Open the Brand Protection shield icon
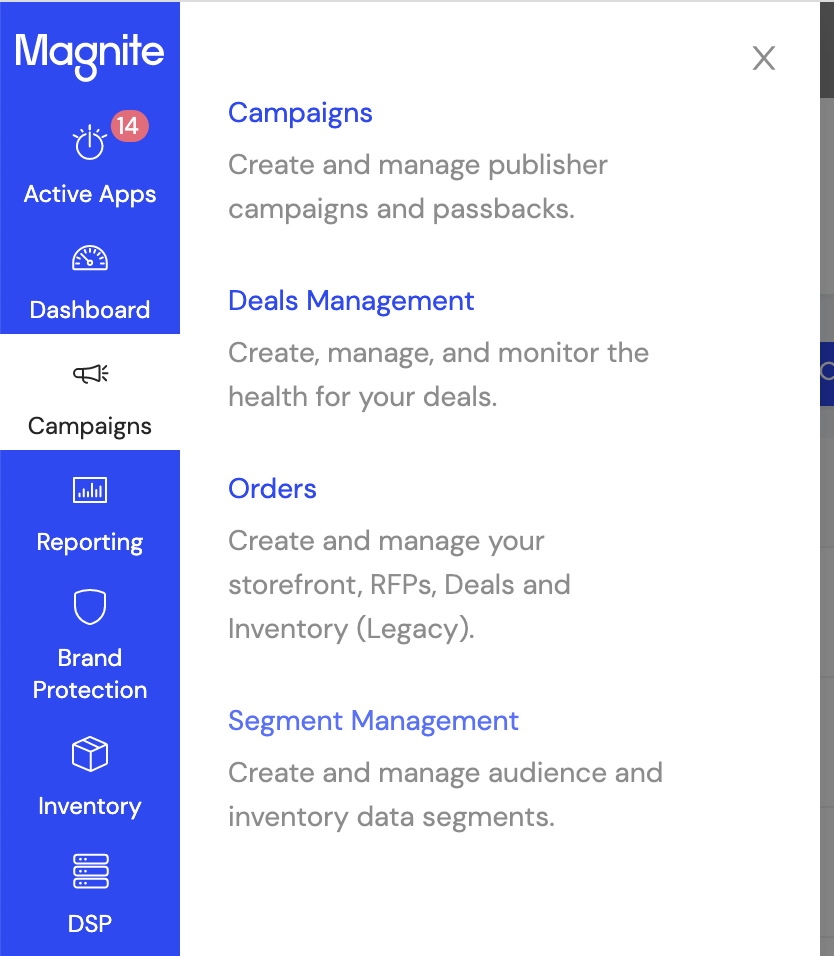The height and width of the screenshot is (956, 834). point(90,607)
